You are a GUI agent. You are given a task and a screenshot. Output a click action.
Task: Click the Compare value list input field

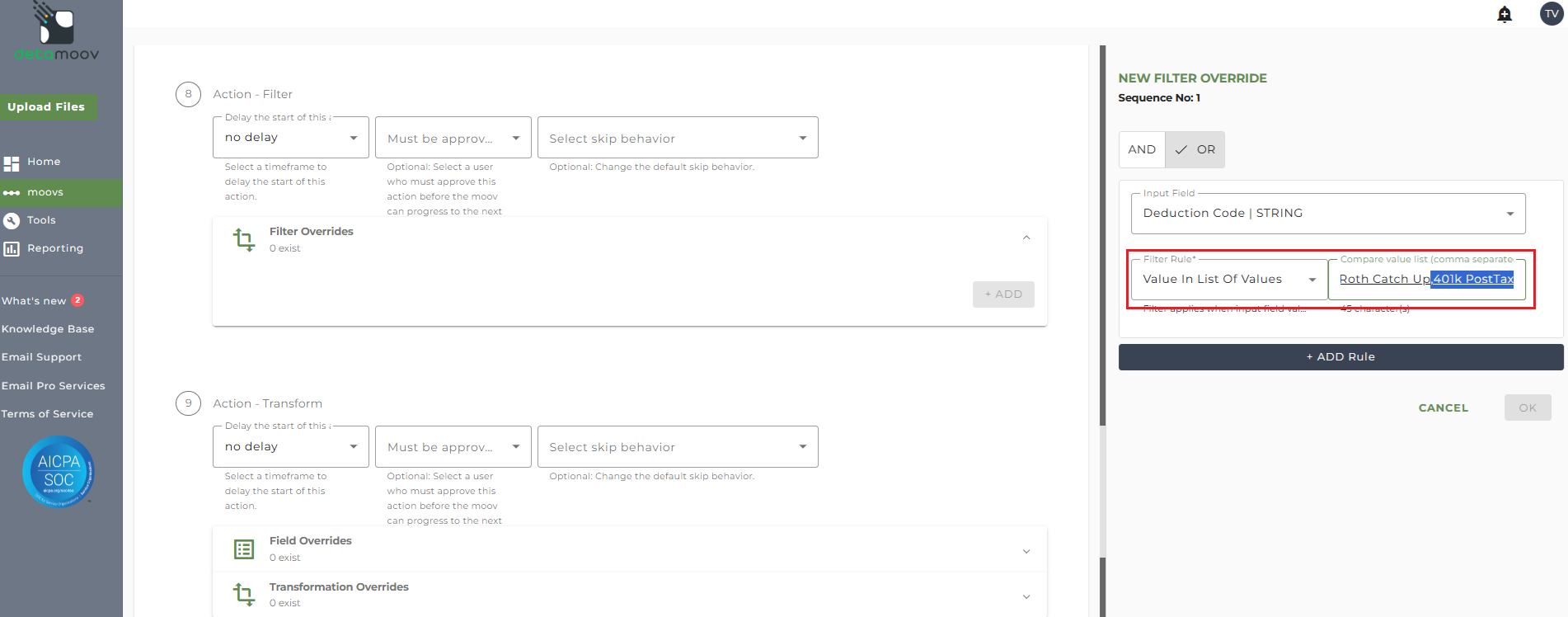click(x=1426, y=280)
